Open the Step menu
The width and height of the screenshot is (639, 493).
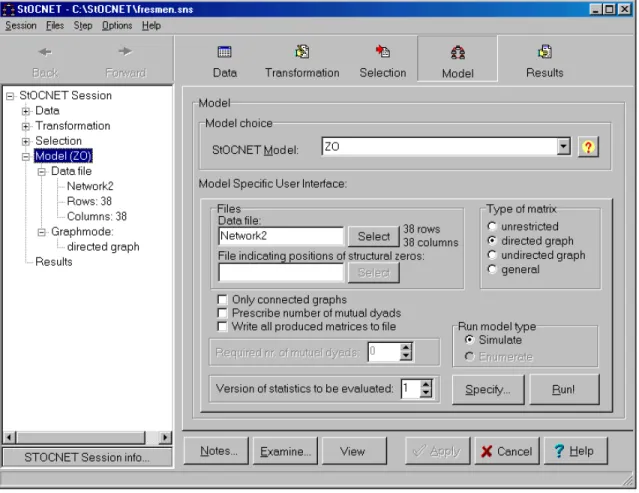pos(83,26)
